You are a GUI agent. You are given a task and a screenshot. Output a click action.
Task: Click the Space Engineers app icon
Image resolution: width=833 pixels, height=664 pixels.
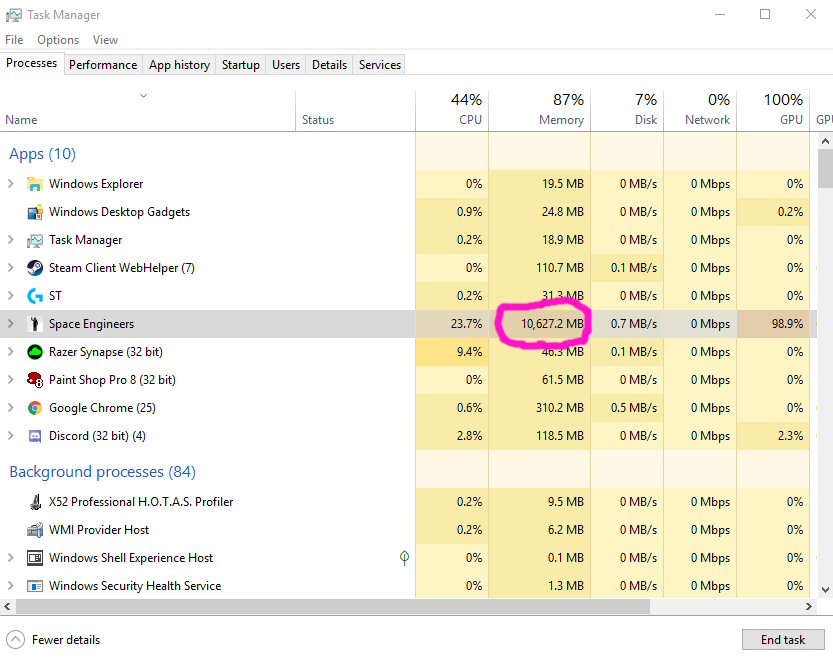(34, 324)
